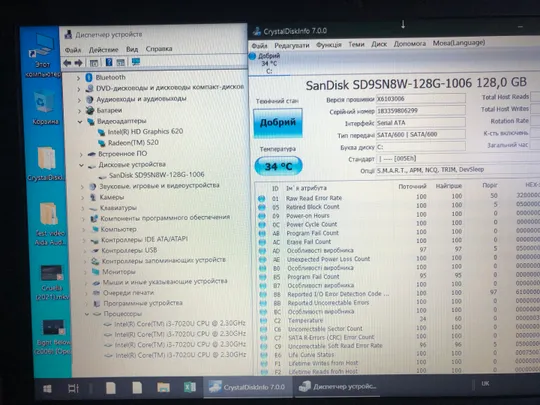
Task: Open Task View on the taskbar
Action: click(x=73, y=388)
